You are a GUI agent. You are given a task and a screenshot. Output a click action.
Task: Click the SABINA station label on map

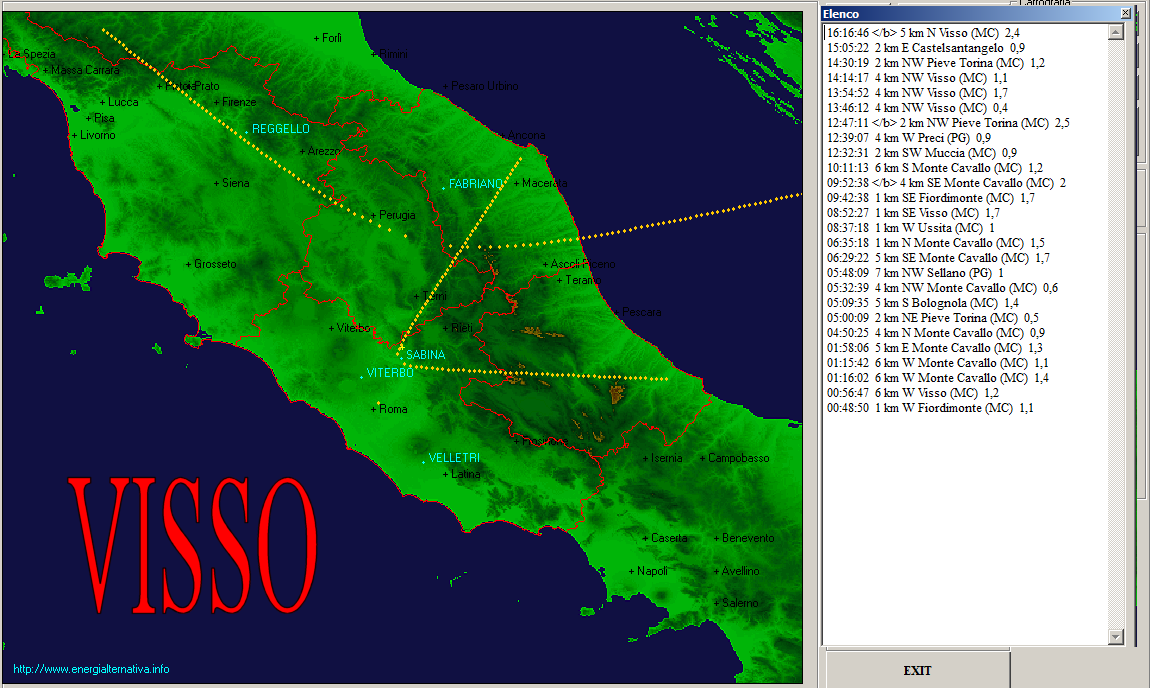425,355
